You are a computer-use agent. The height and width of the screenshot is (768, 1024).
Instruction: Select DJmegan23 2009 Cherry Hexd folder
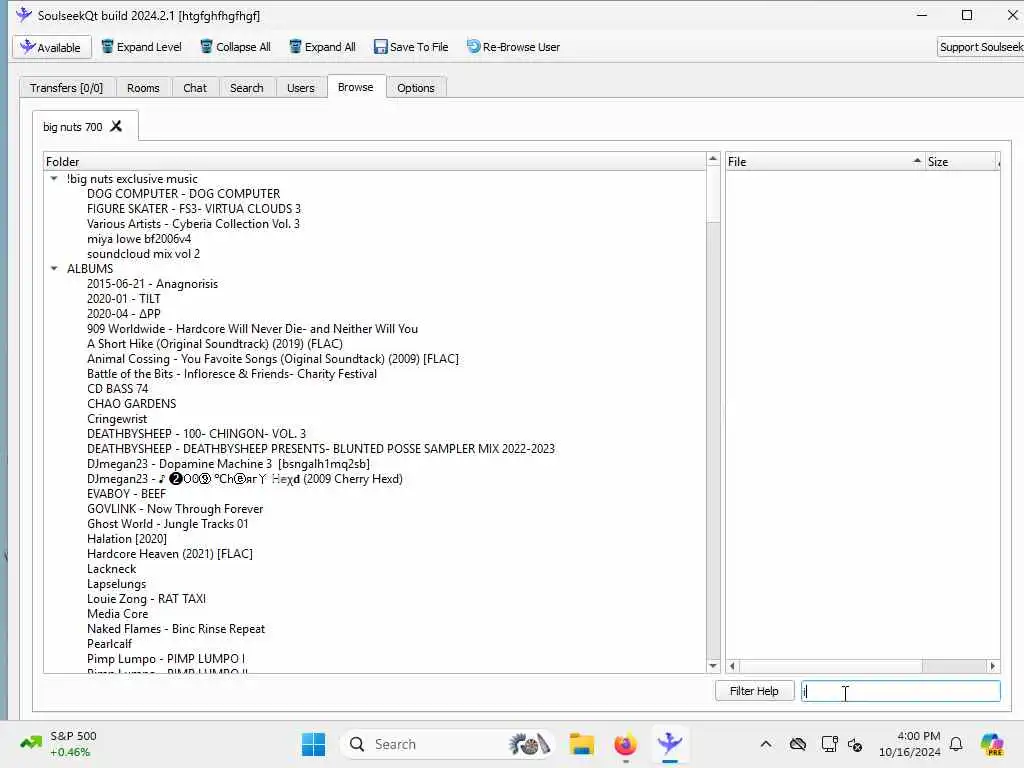click(x=245, y=479)
